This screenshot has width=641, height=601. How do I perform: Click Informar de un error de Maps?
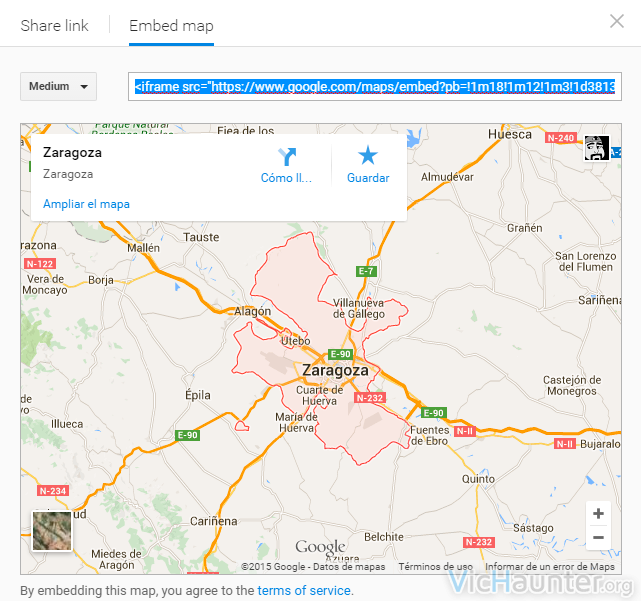(x=550, y=567)
